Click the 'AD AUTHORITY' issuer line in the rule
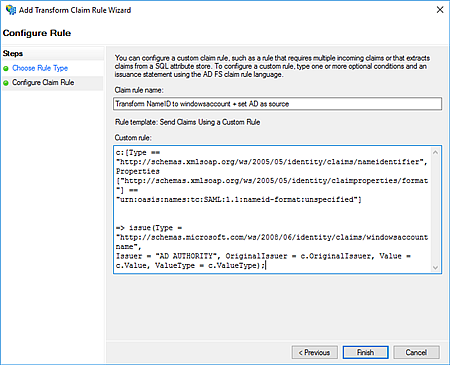450x365 pixels. [x=263, y=256]
